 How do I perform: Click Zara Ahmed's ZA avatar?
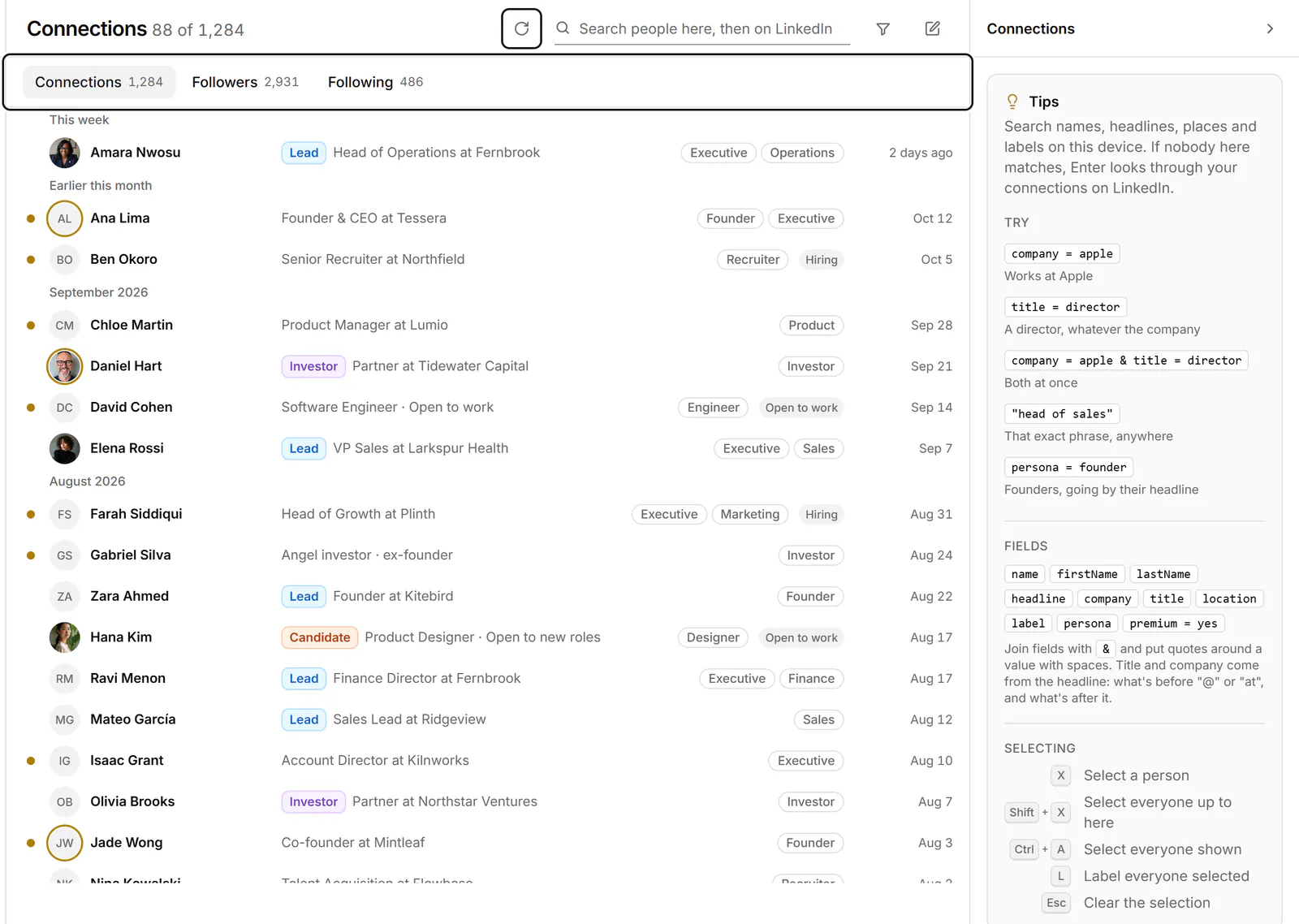coord(65,597)
